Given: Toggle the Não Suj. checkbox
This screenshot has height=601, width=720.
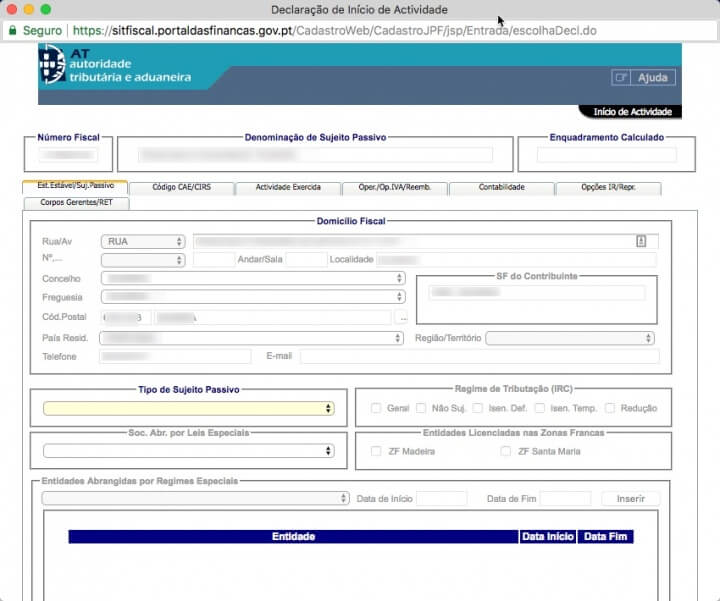Looking at the screenshot, I should (x=421, y=408).
